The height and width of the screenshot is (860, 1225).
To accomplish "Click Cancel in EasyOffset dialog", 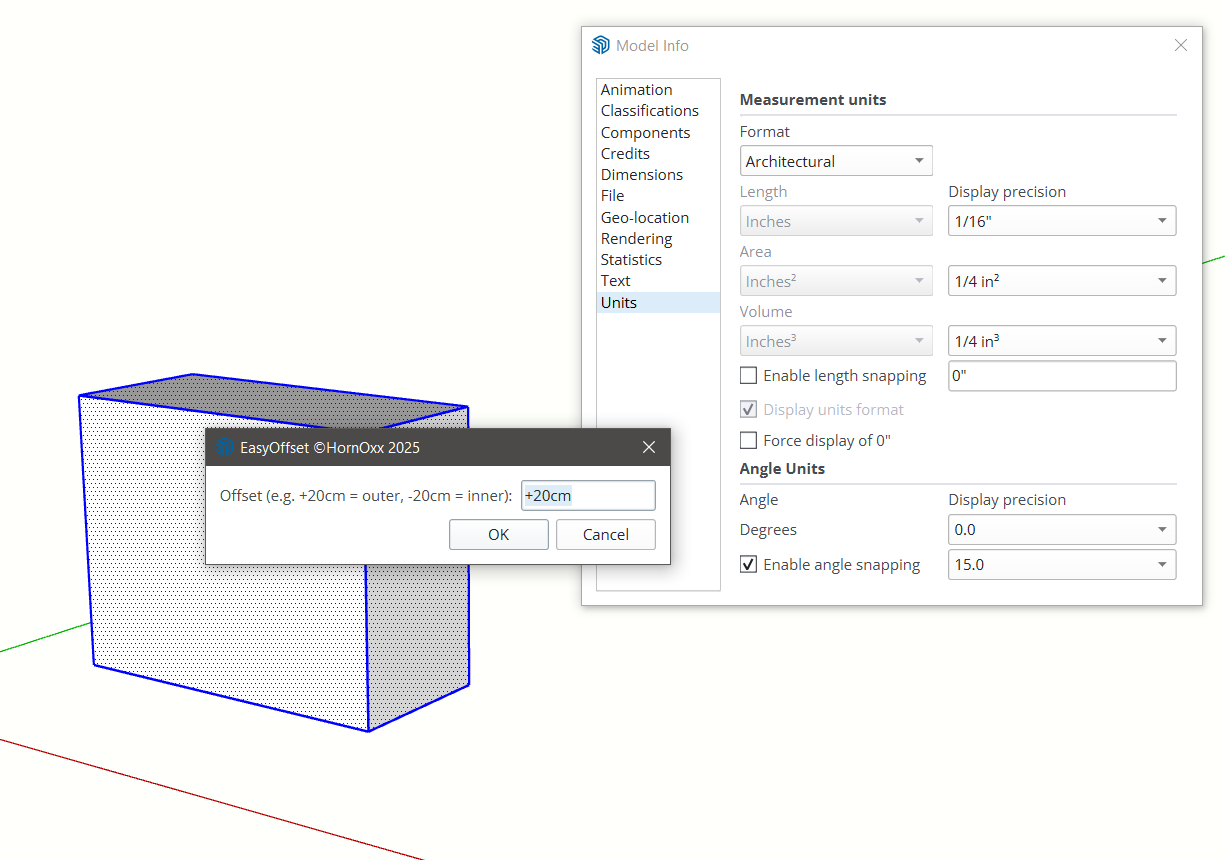I will point(605,535).
